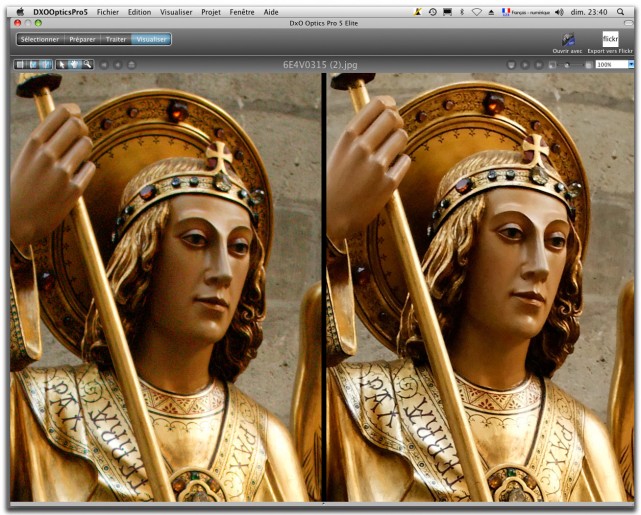Image resolution: width=641 pixels, height=515 pixels.
Task: Switch to the Préparer tab
Action: click(x=82, y=39)
